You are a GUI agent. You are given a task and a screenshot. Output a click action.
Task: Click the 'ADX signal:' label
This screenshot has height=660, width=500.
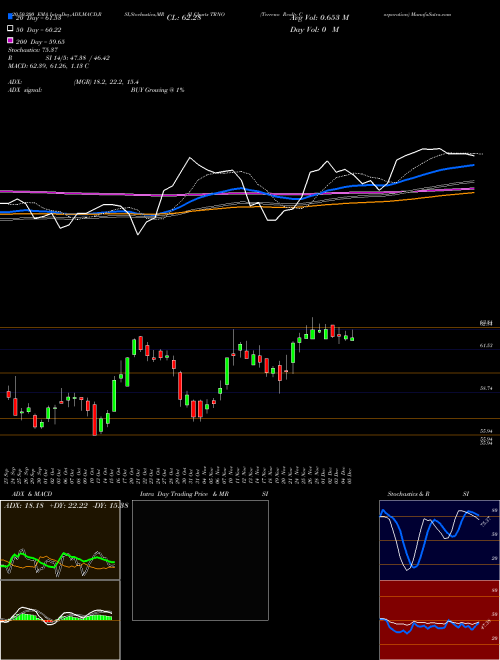click(25, 90)
